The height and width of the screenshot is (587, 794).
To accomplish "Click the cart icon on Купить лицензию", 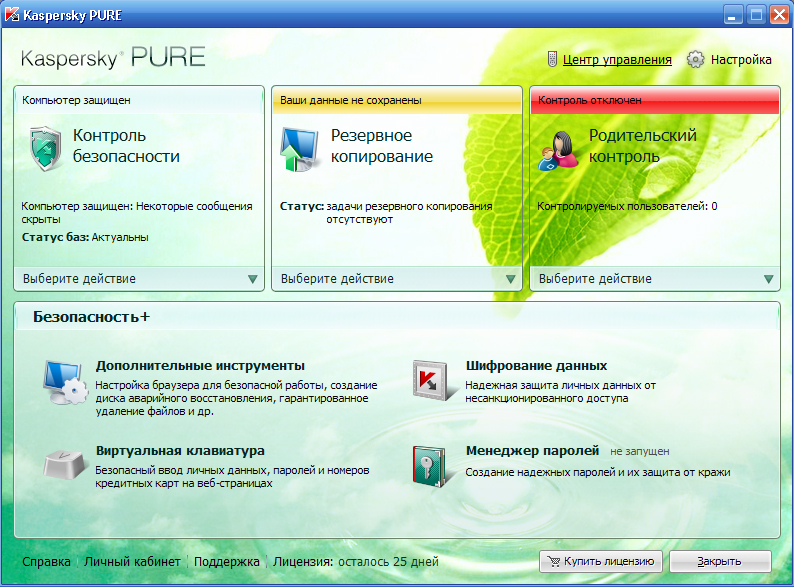I will pyautogui.click(x=554, y=561).
